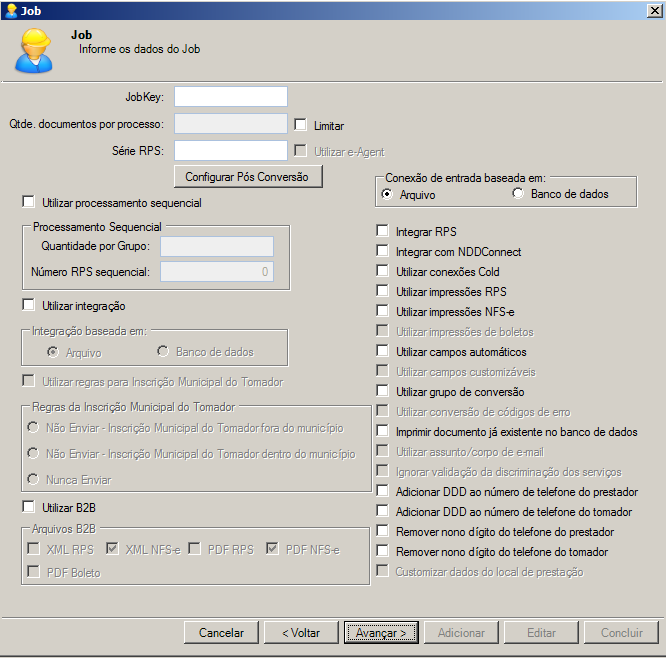Screen dimensions: 666x658
Task: Select Não Enviar Tomador dentro do município
Action: pos(33,453)
